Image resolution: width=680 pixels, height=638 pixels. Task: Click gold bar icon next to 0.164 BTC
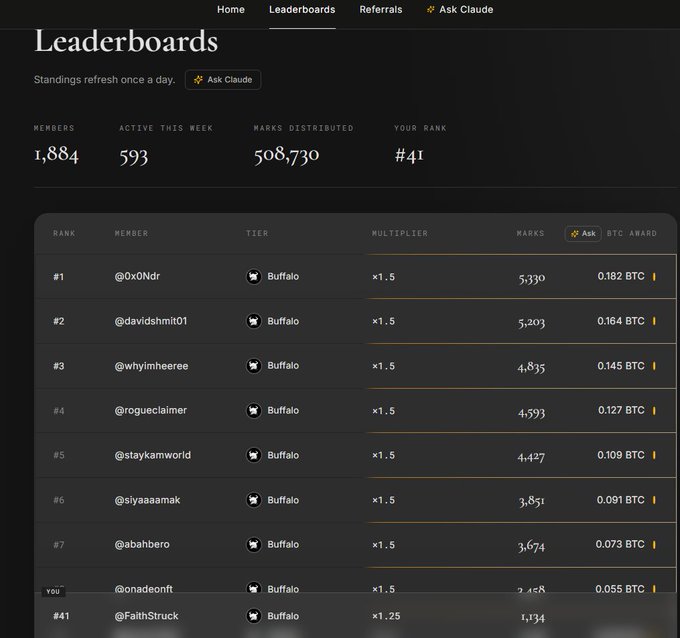tap(654, 321)
